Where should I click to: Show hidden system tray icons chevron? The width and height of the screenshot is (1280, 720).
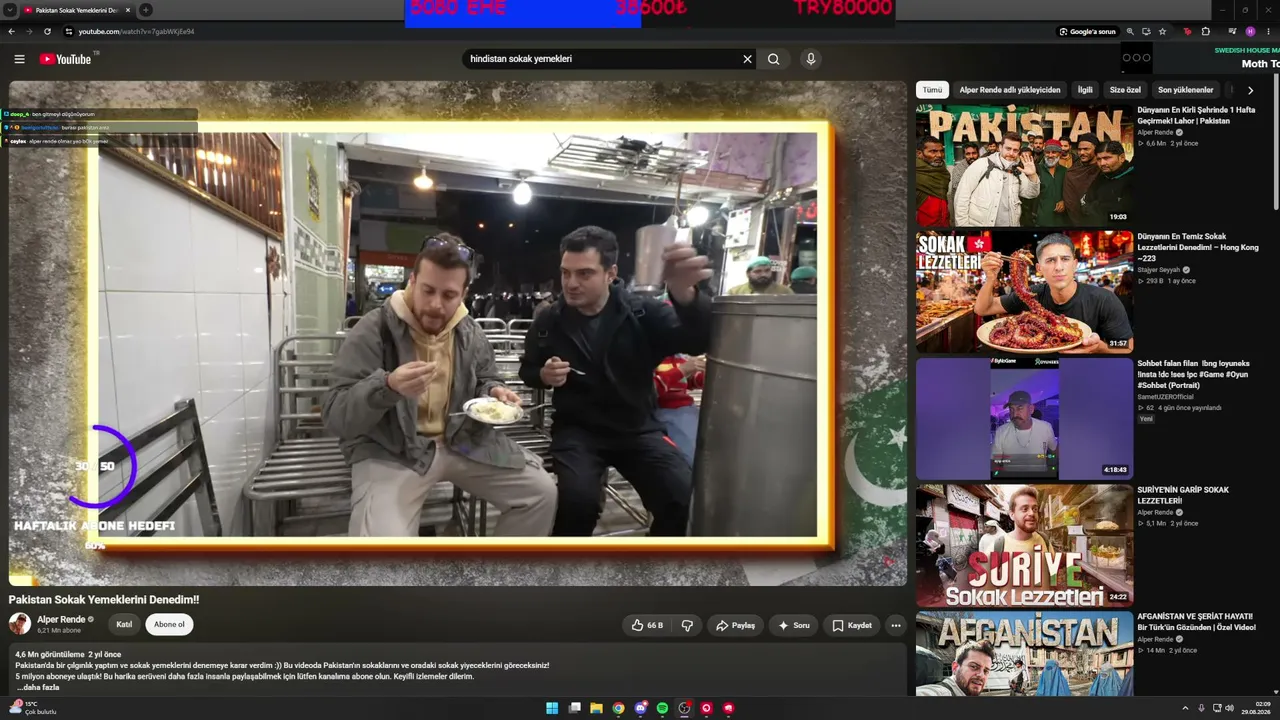click(1186, 708)
